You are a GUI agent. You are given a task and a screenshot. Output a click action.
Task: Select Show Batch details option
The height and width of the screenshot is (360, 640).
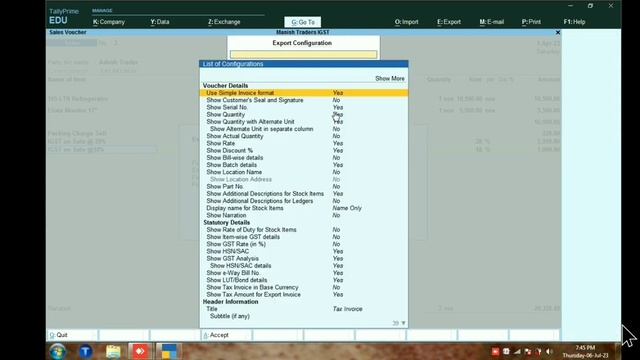pyautogui.click(x=304, y=165)
